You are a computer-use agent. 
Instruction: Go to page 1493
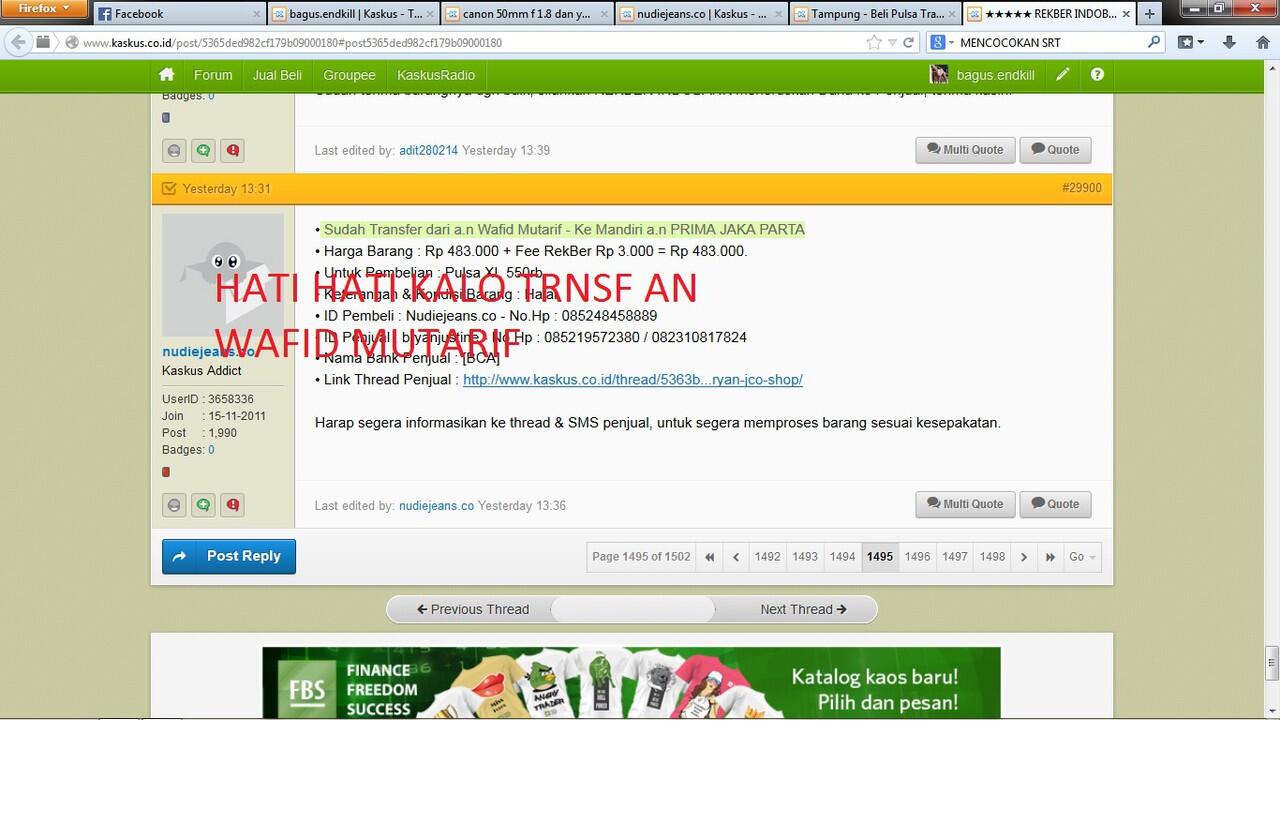click(x=805, y=557)
